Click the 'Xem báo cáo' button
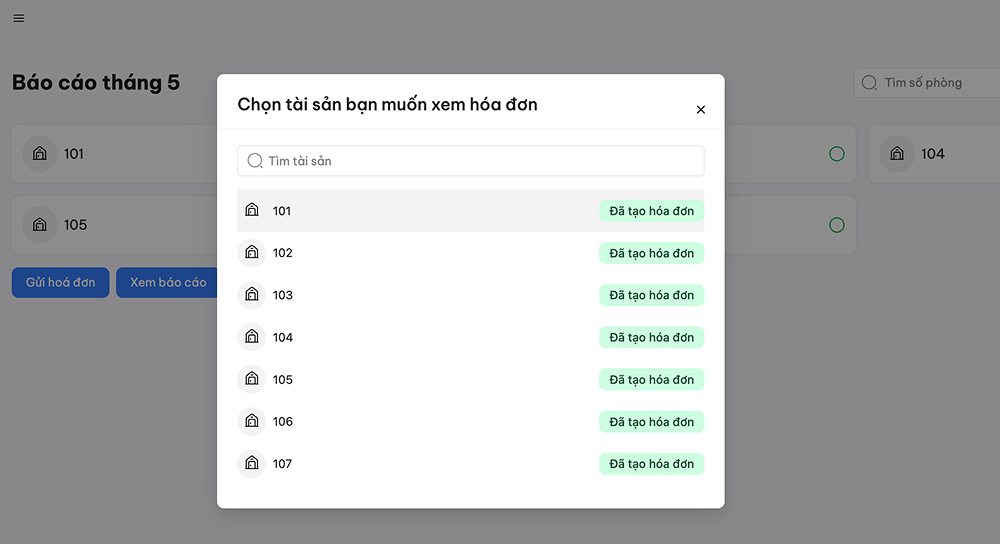The width and height of the screenshot is (1000, 544). (x=167, y=283)
